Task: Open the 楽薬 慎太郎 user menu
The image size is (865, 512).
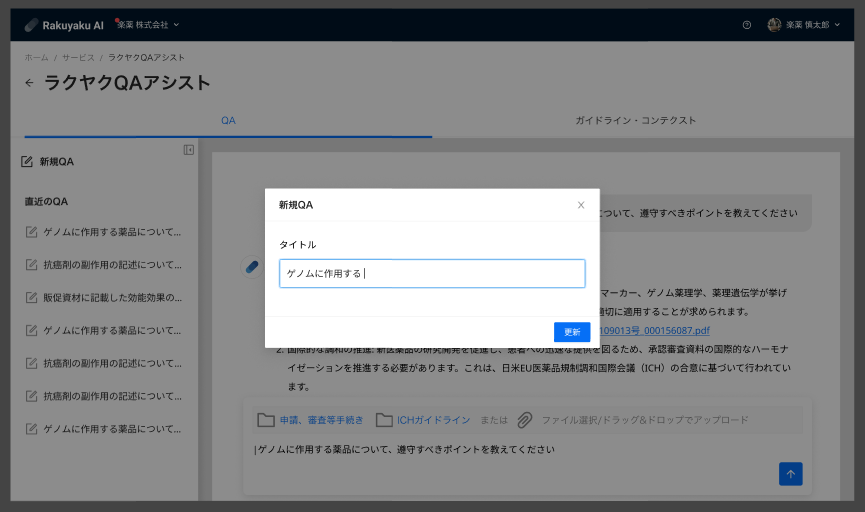Action: pos(804,25)
